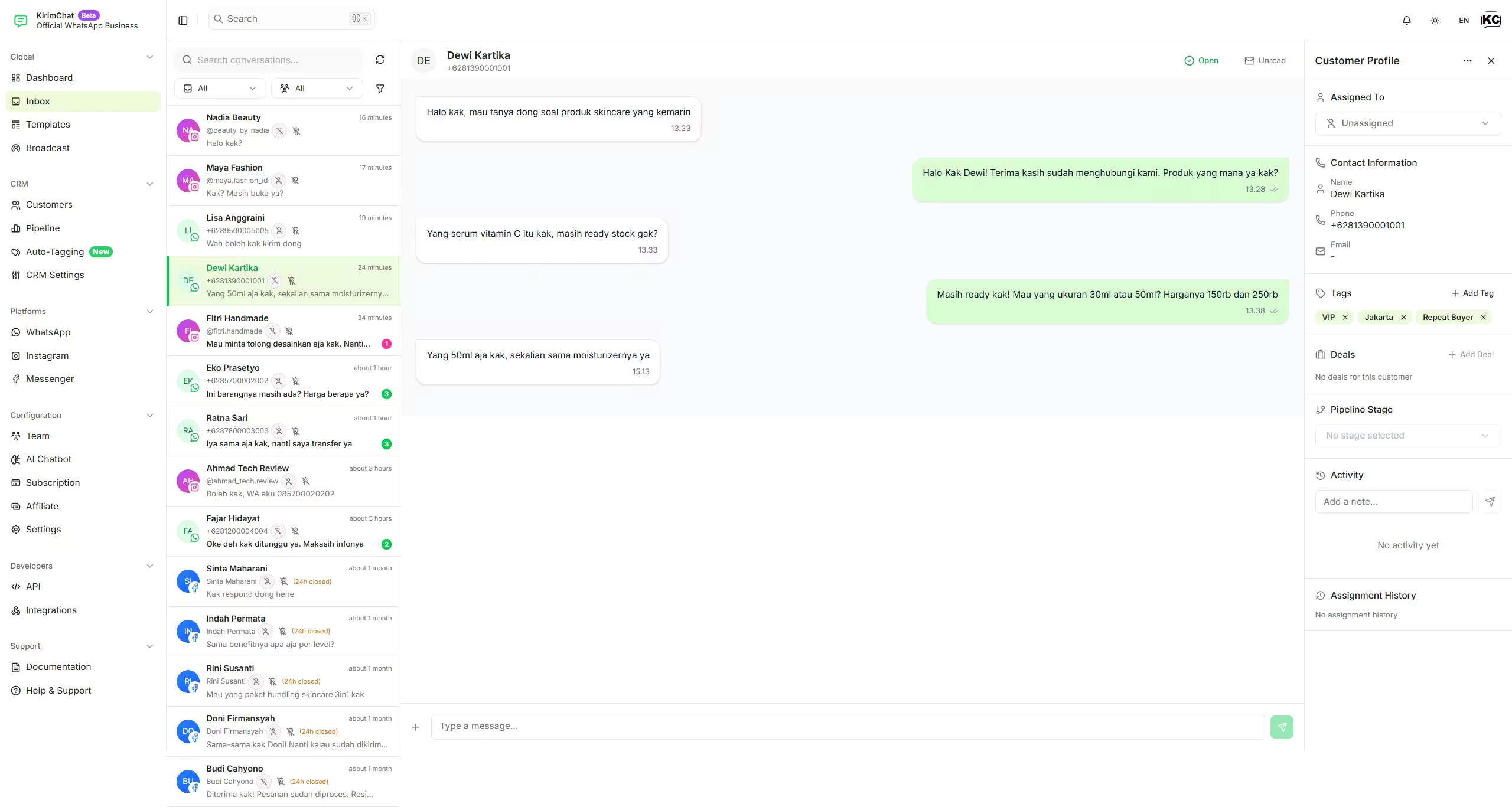
Task: Click the 'Add a note...' input field
Action: pos(1394,501)
